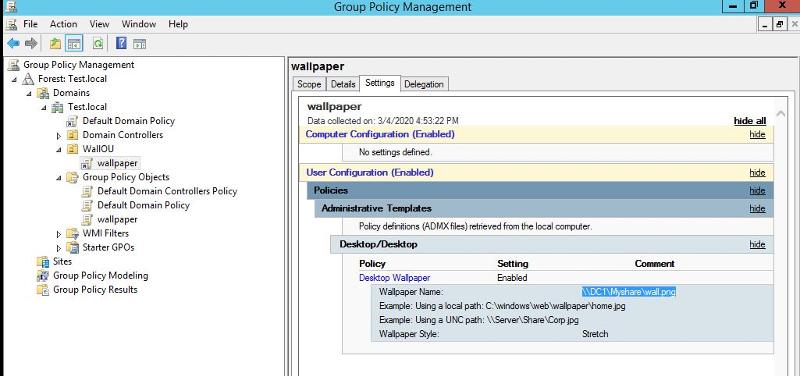This screenshot has height=376, width=800.
Task: Click the Help toolbar icon
Action: tap(121, 43)
